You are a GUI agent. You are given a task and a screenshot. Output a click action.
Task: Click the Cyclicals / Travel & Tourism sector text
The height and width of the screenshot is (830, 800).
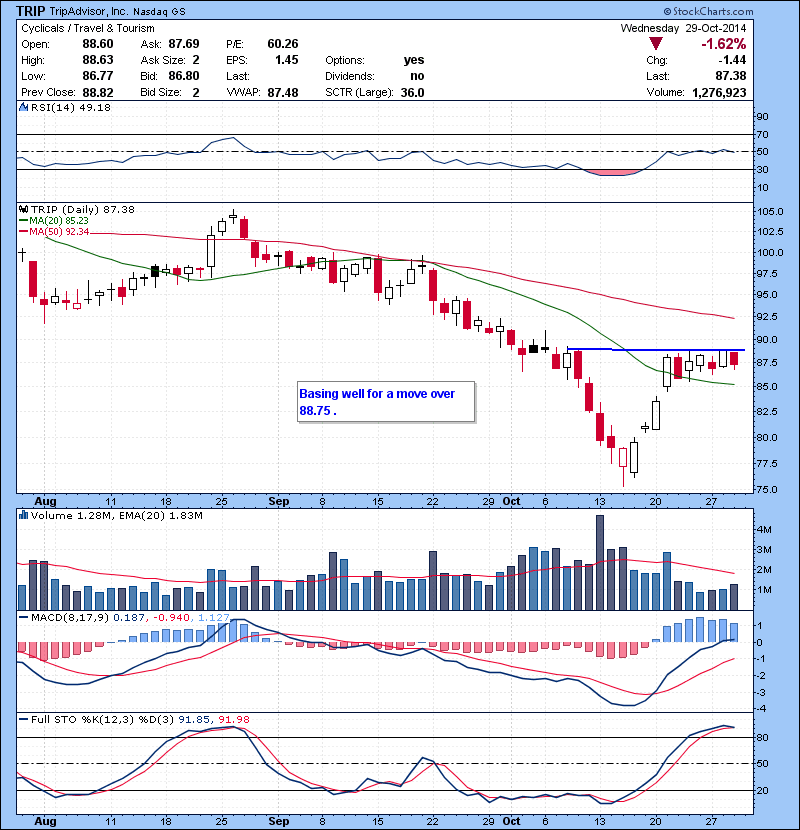pyautogui.click(x=88, y=29)
